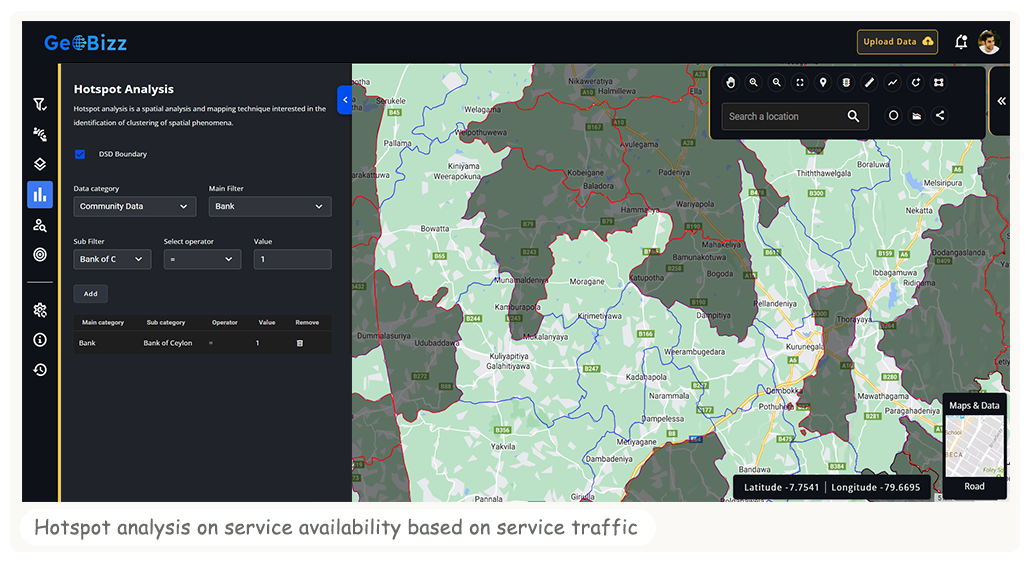
Task: Click the search magnifier in location box
Action: 853,116
